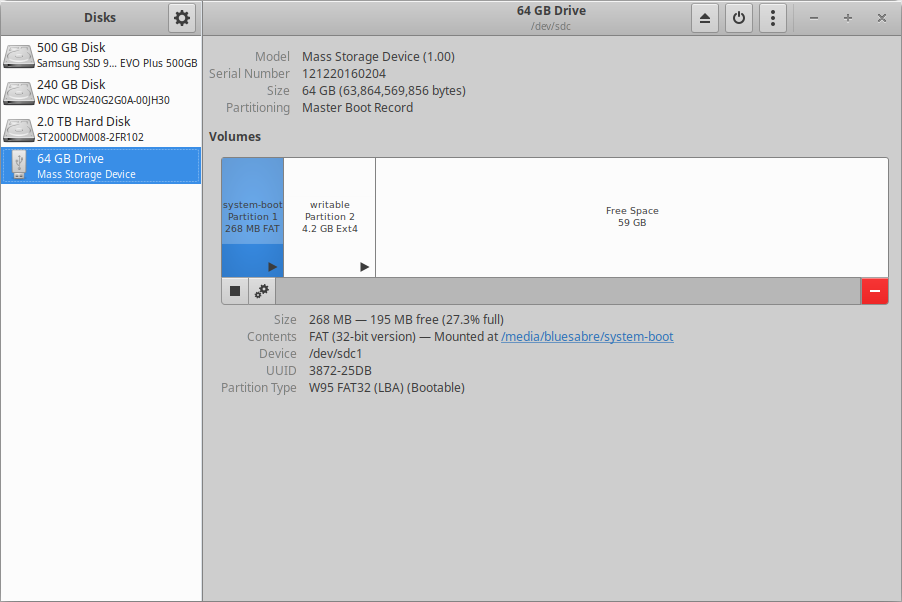Delete the selected partition with the red minus
The height and width of the screenshot is (602, 902).
tap(875, 291)
